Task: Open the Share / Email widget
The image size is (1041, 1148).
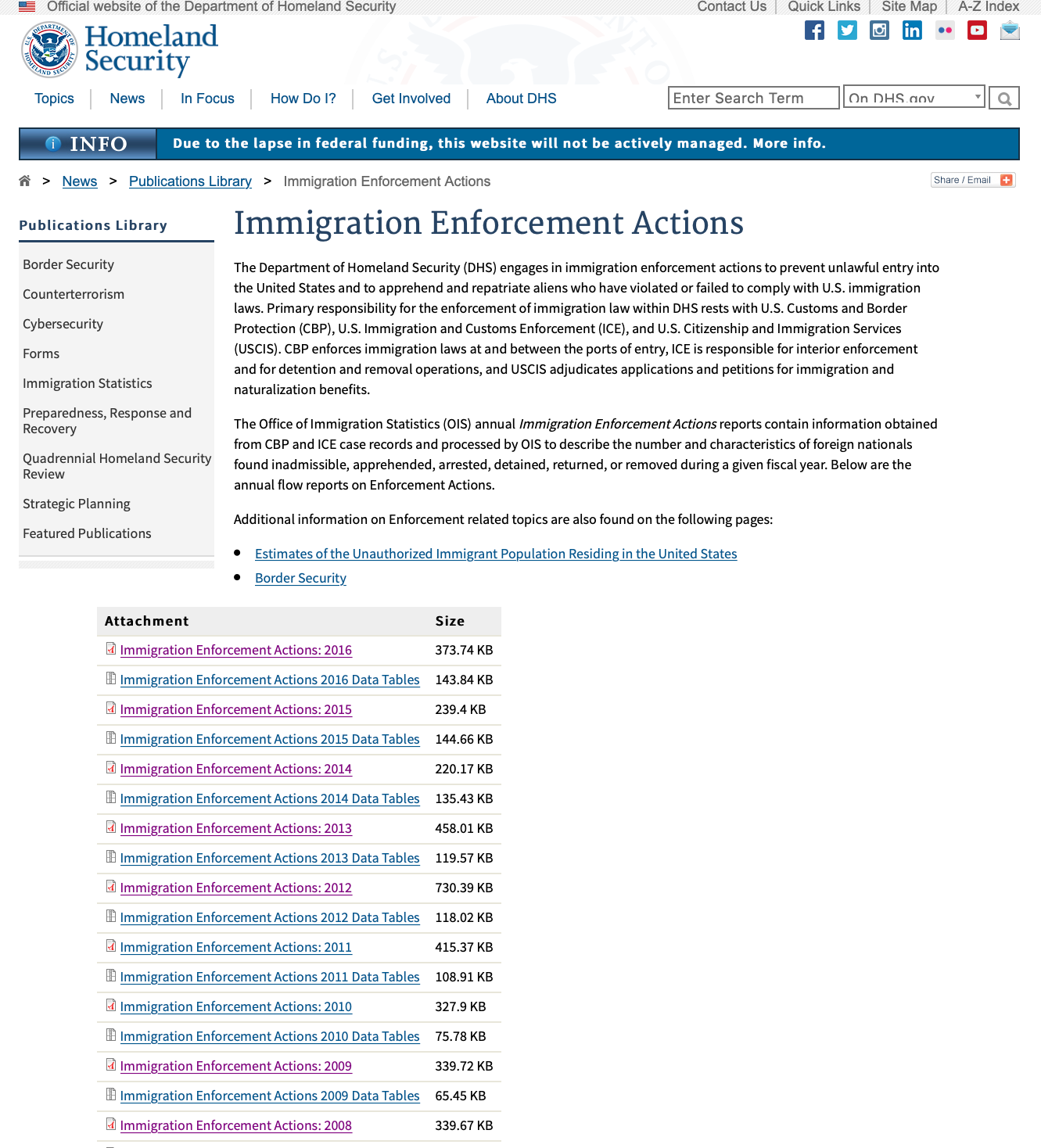Action: 973,180
